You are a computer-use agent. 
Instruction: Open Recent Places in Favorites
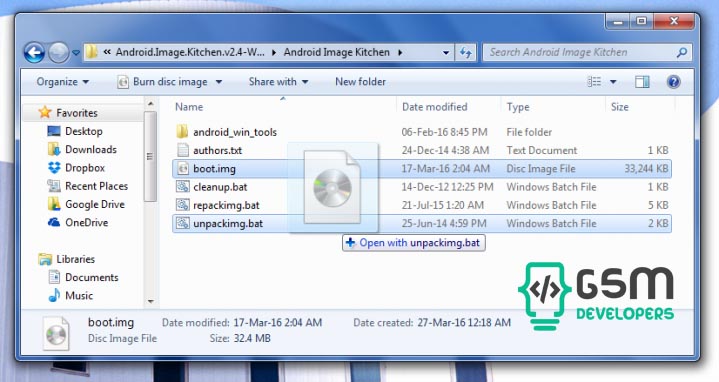coord(96,186)
